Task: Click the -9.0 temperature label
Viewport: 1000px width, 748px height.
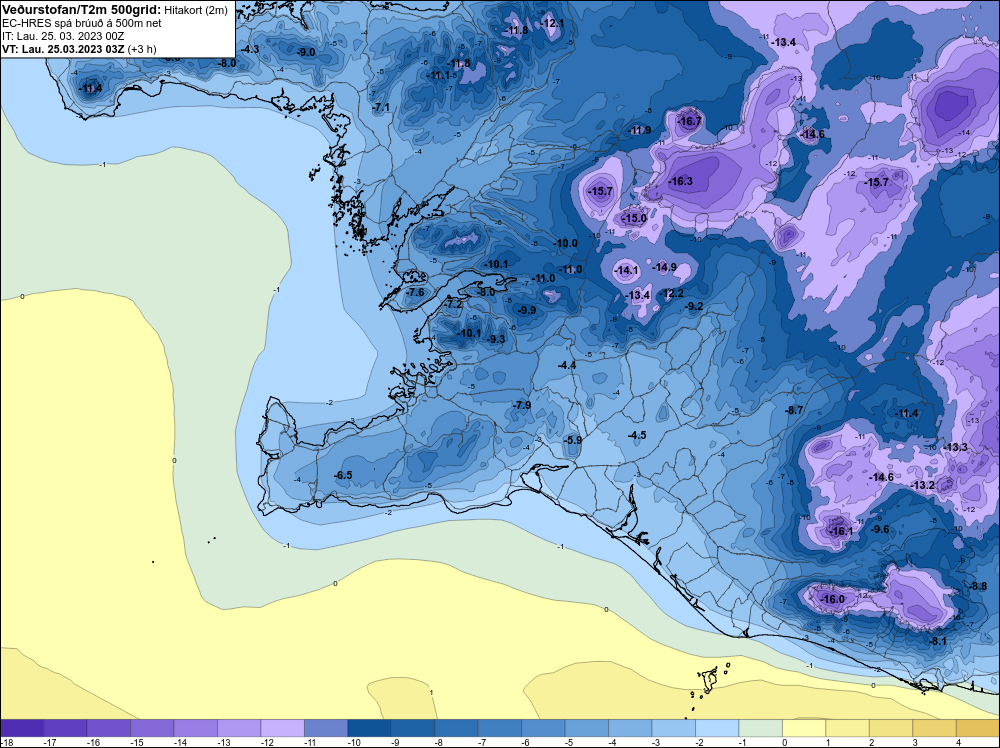Action: pyautogui.click(x=307, y=52)
